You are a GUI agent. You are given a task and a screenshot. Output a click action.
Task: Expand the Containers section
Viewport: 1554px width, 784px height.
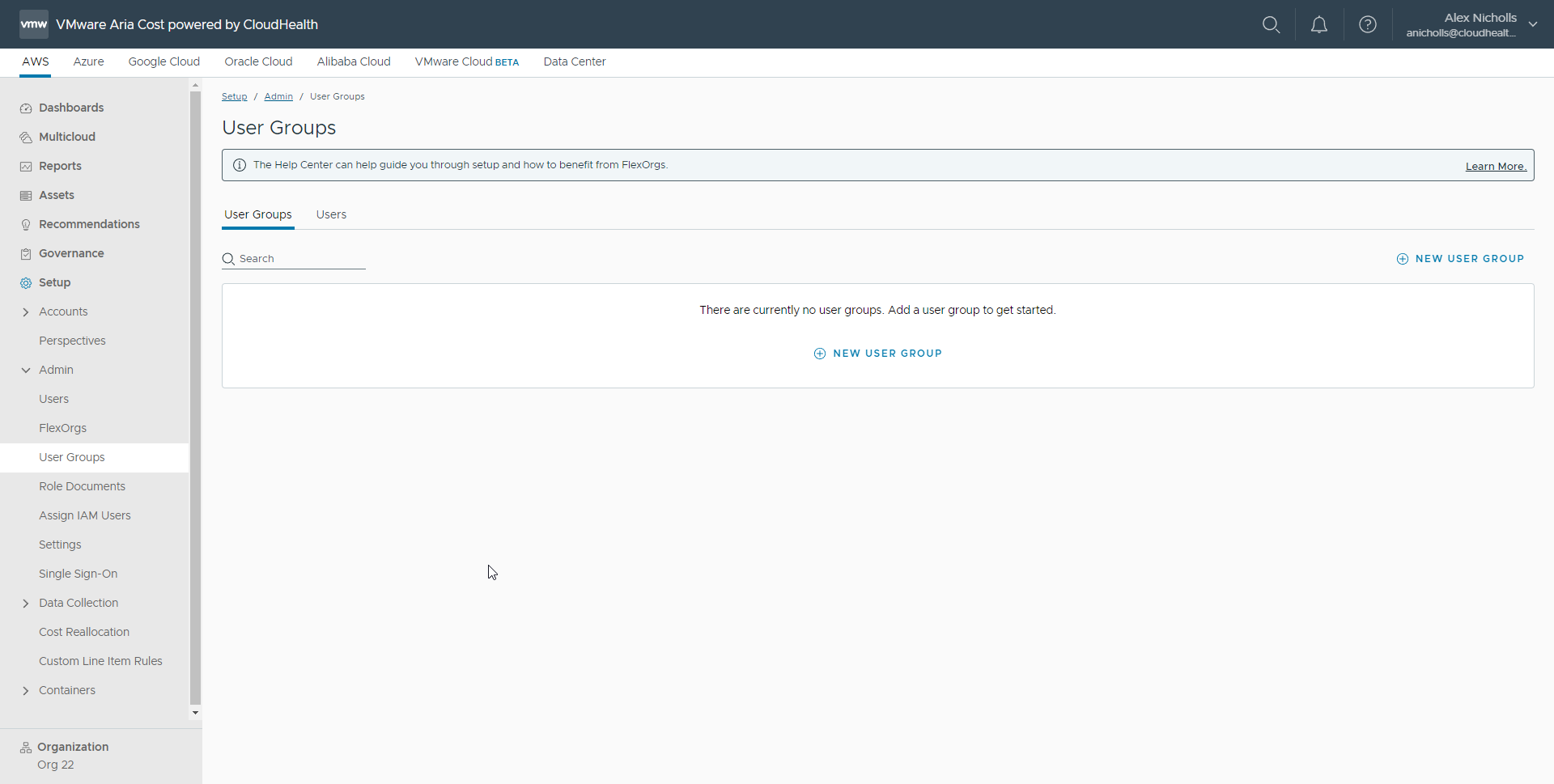[26, 690]
